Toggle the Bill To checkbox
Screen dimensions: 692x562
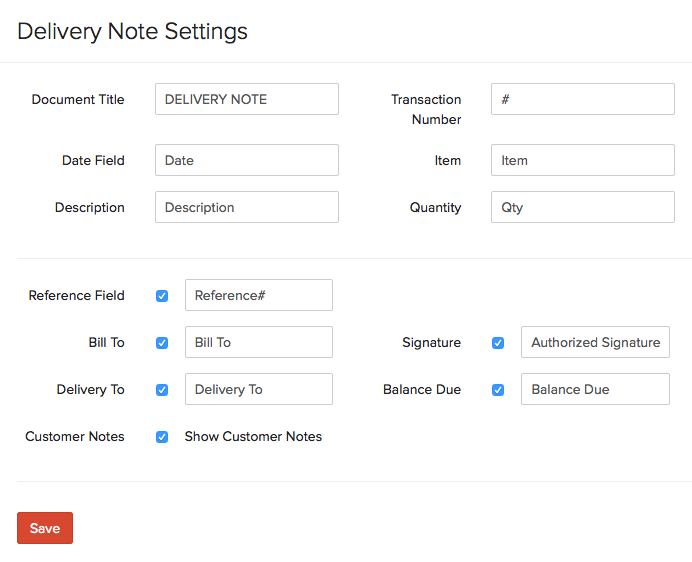[x=162, y=343]
